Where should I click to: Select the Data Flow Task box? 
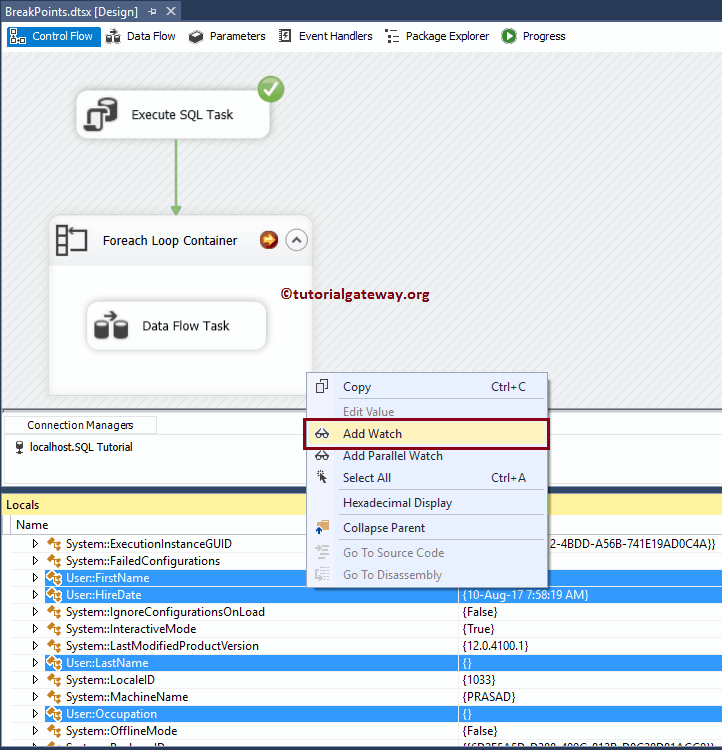(x=177, y=325)
